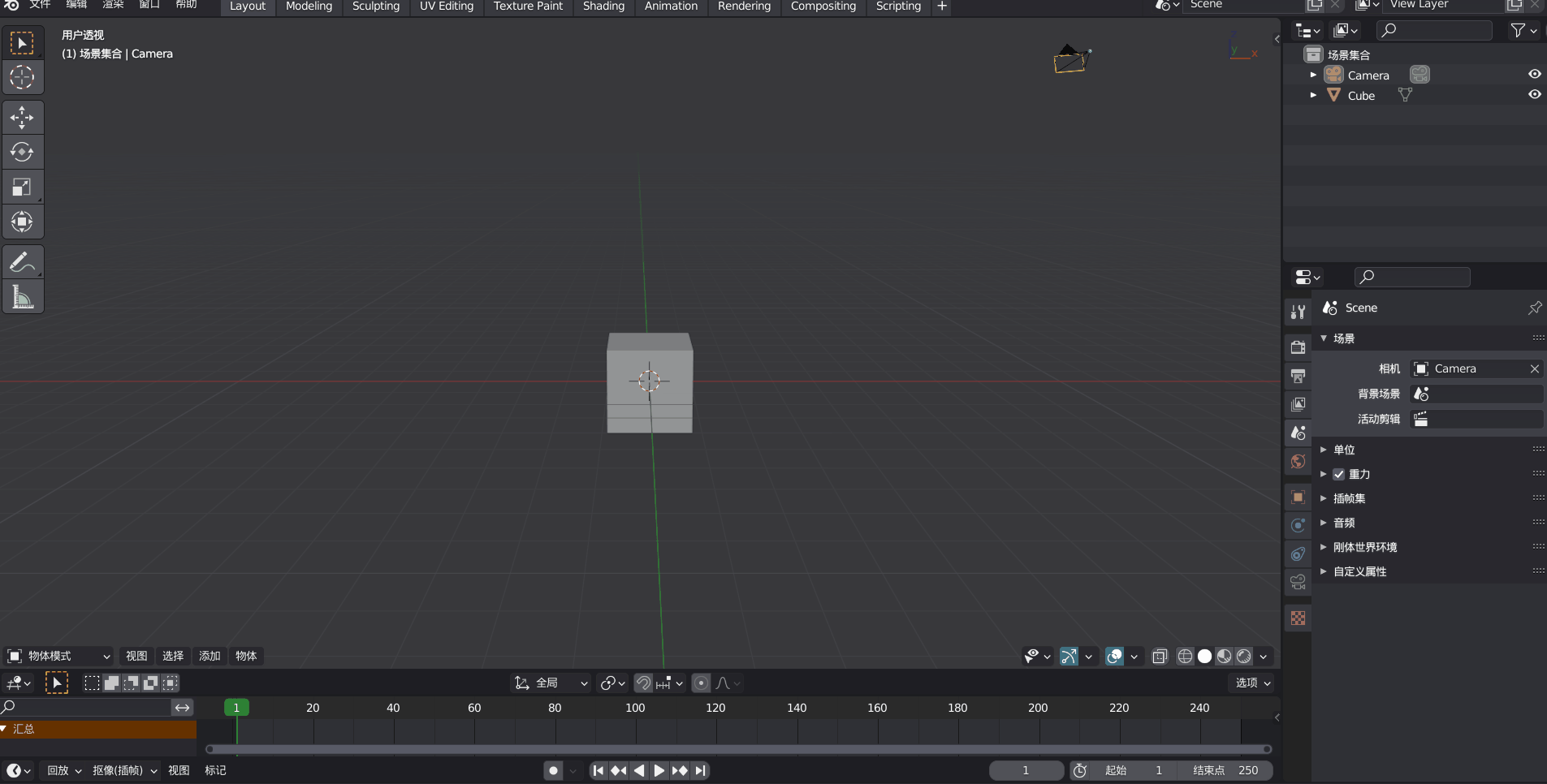Open the Object Constraints properties tab
1547x784 pixels.
click(1298, 554)
